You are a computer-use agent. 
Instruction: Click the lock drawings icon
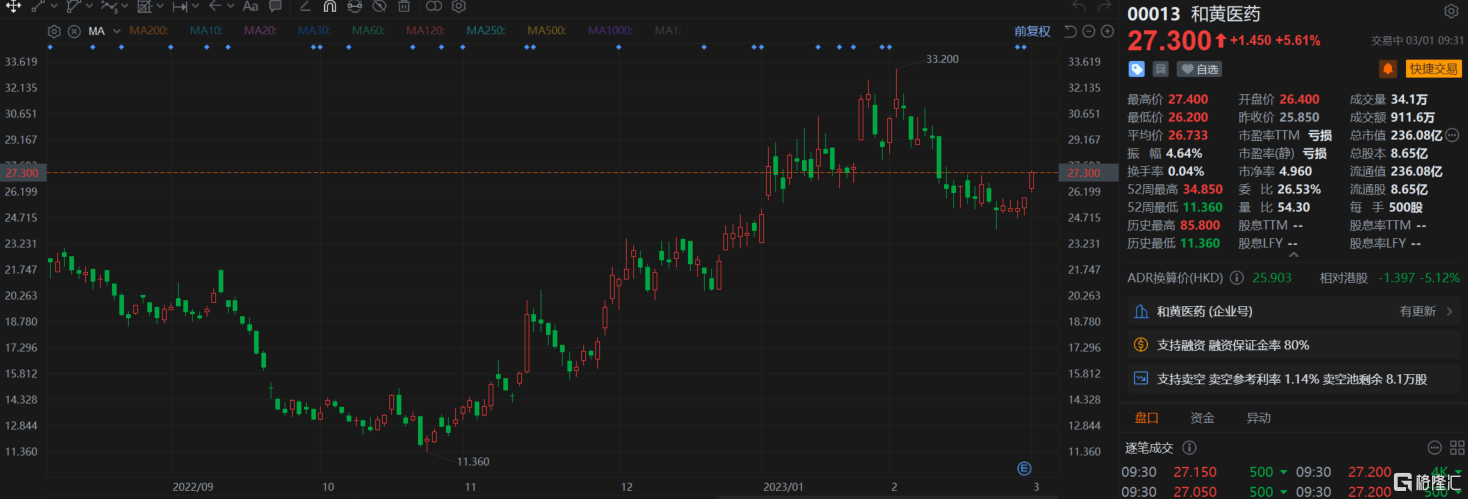[354, 6]
